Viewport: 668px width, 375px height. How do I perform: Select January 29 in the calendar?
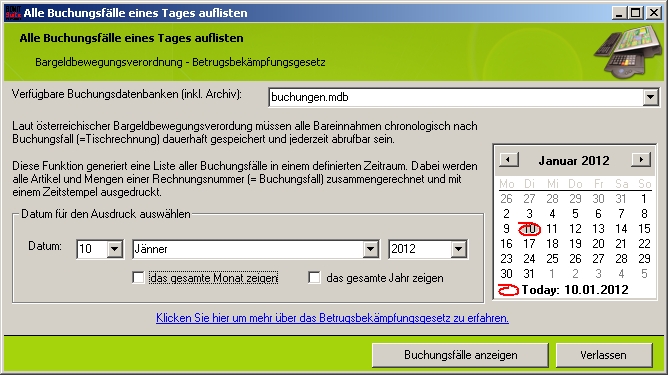pyautogui.click(x=644, y=259)
